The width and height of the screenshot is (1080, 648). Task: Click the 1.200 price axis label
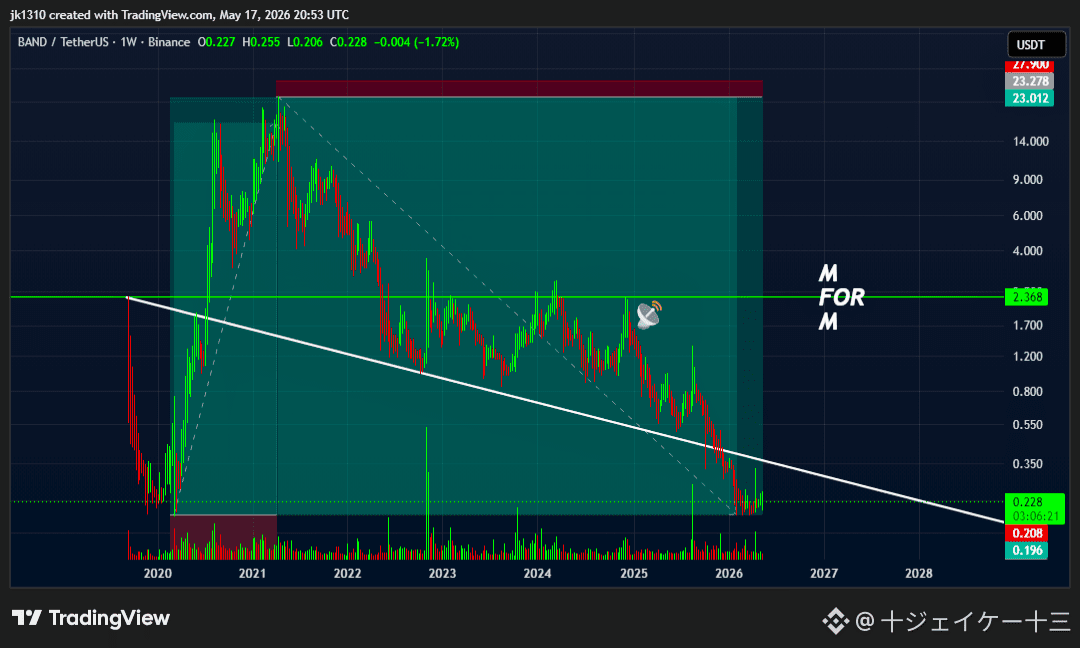1028,357
